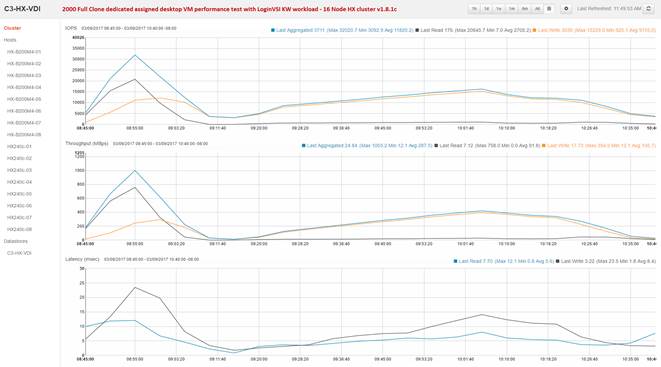Toggle IOPS Last Aggregated legend series
The width and height of the screenshot is (661, 367).
pos(342,30)
